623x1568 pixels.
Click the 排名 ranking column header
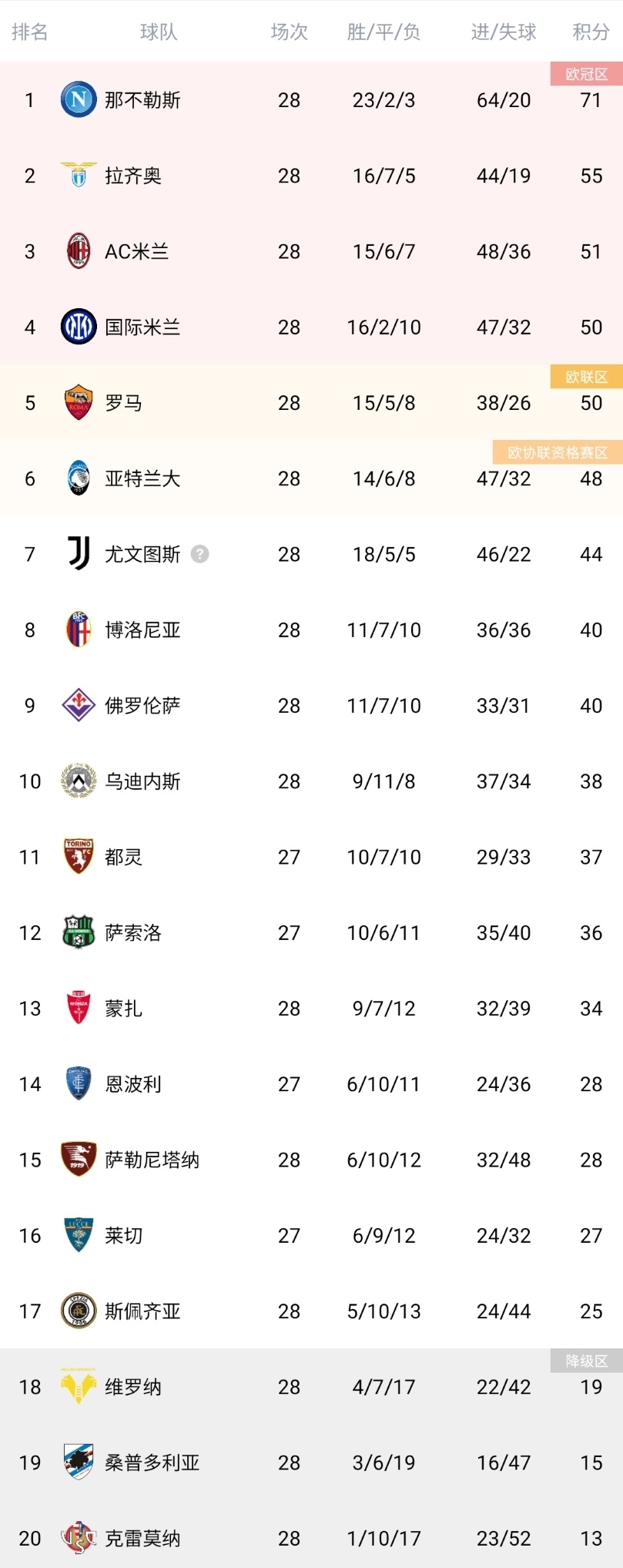[x=30, y=32]
